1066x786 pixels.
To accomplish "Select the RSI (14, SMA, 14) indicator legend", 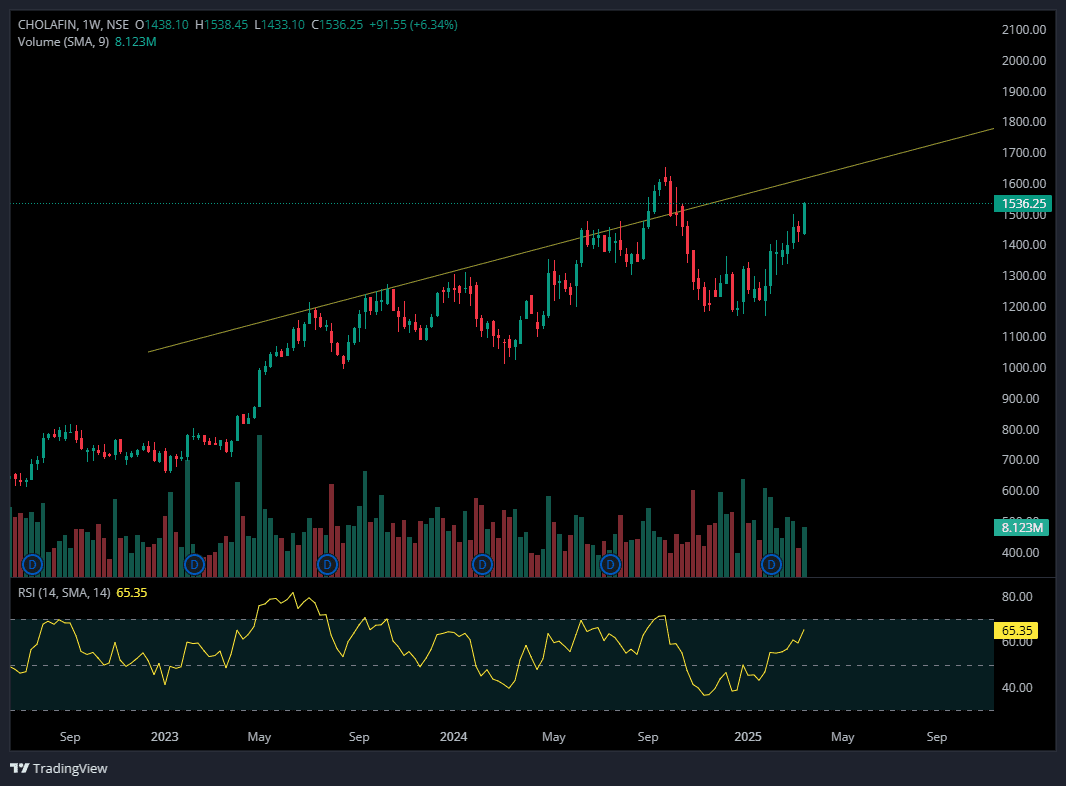I will coord(64,593).
